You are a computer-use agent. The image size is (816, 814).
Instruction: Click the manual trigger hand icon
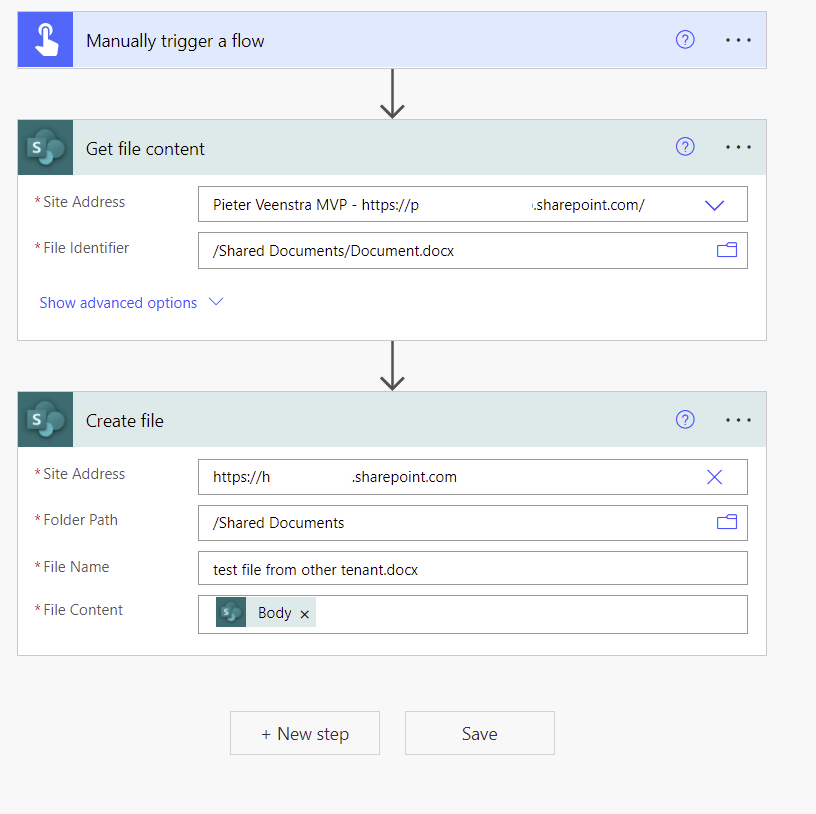[45, 40]
